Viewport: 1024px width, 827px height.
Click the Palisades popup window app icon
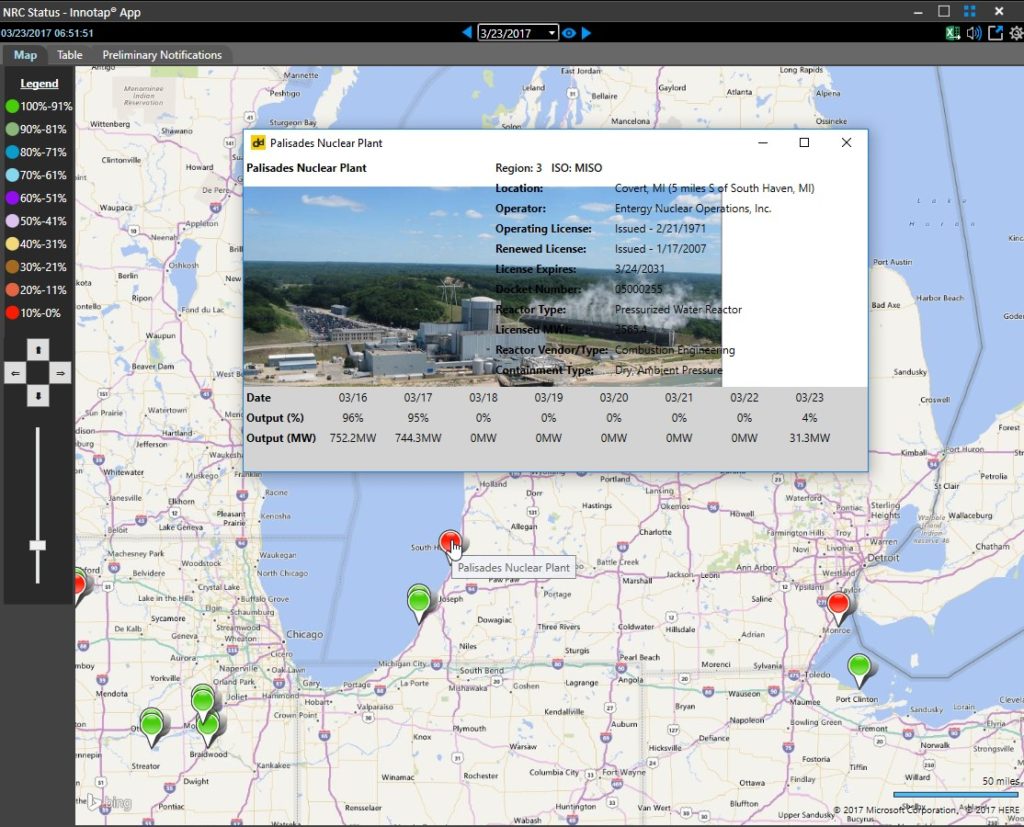click(258, 142)
